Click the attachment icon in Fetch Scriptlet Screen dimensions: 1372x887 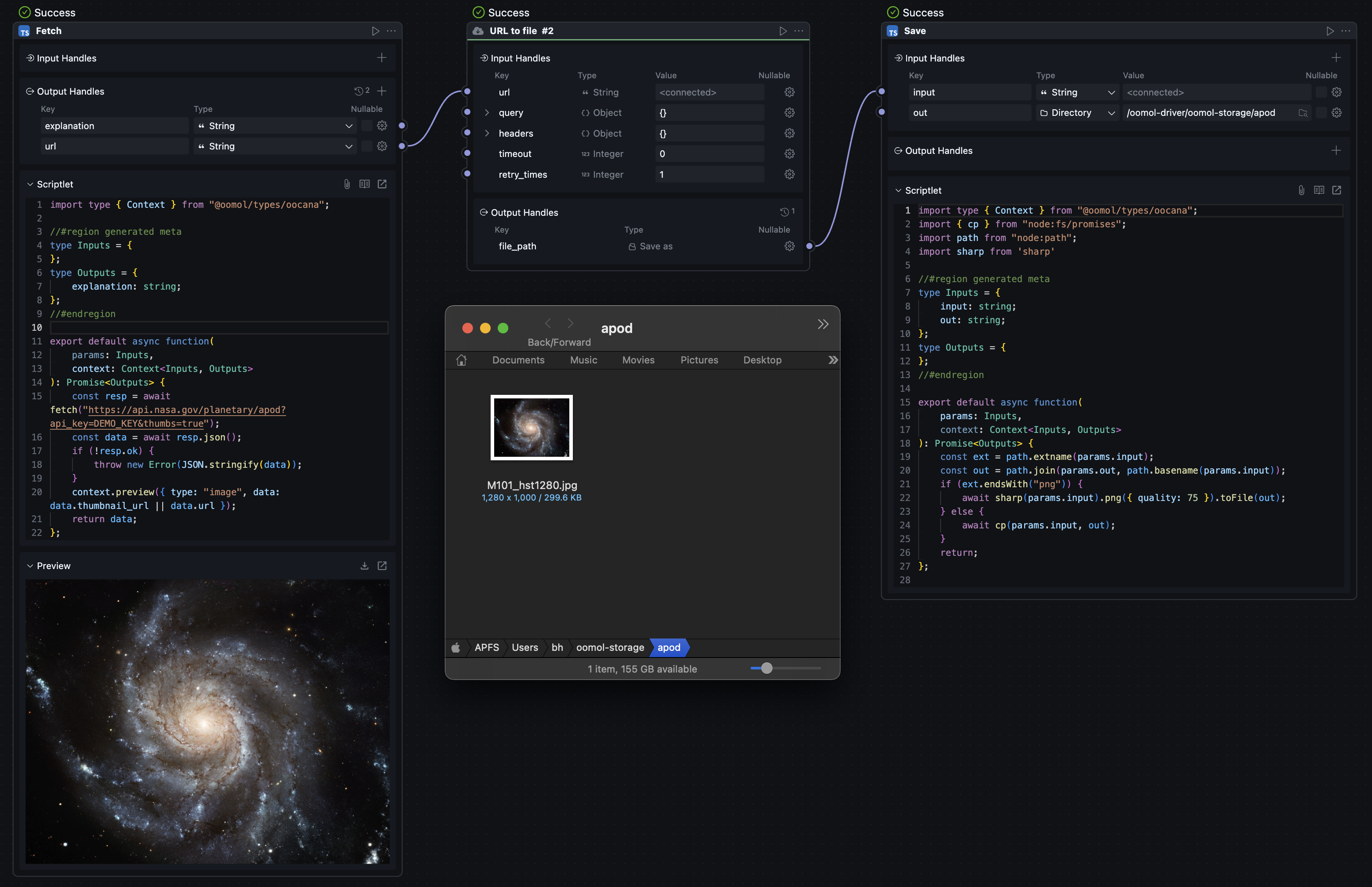click(x=347, y=184)
